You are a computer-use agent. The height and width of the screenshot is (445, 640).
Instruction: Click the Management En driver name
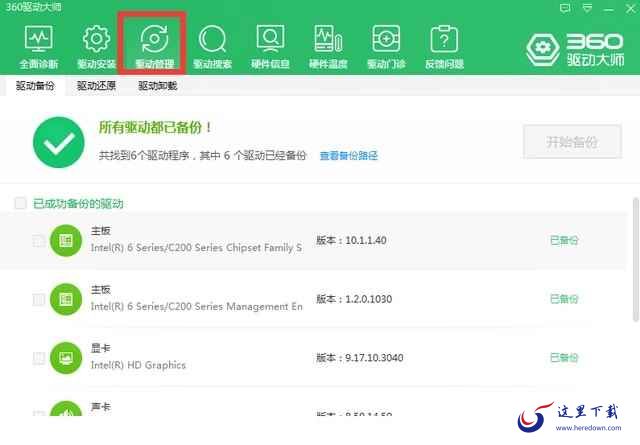(196, 307)
